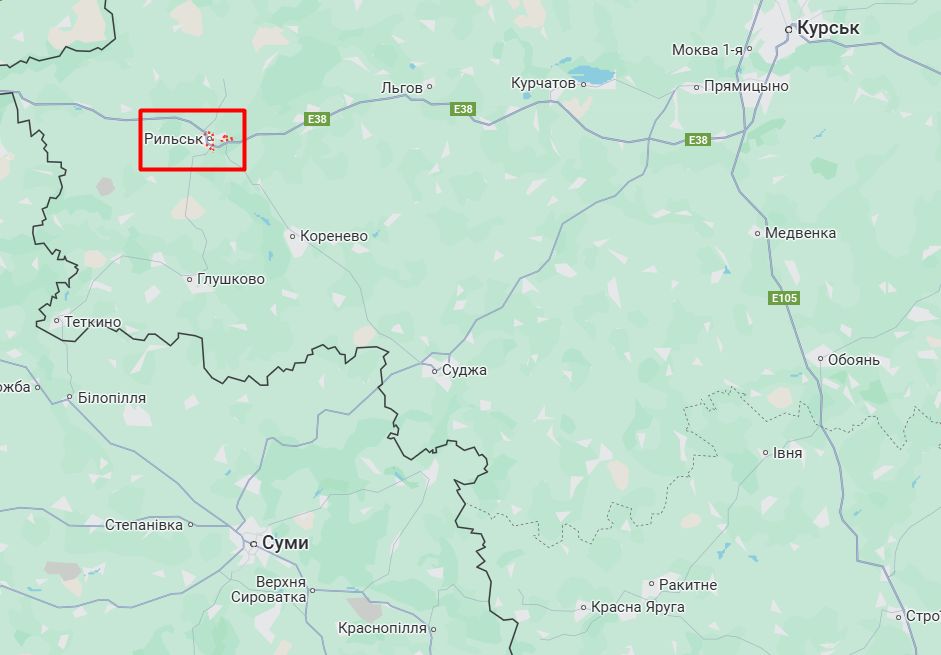Screen dimensions: 941x655
Task: Click the E38 shield near Рильськ
Action: [x=317, y=119]
